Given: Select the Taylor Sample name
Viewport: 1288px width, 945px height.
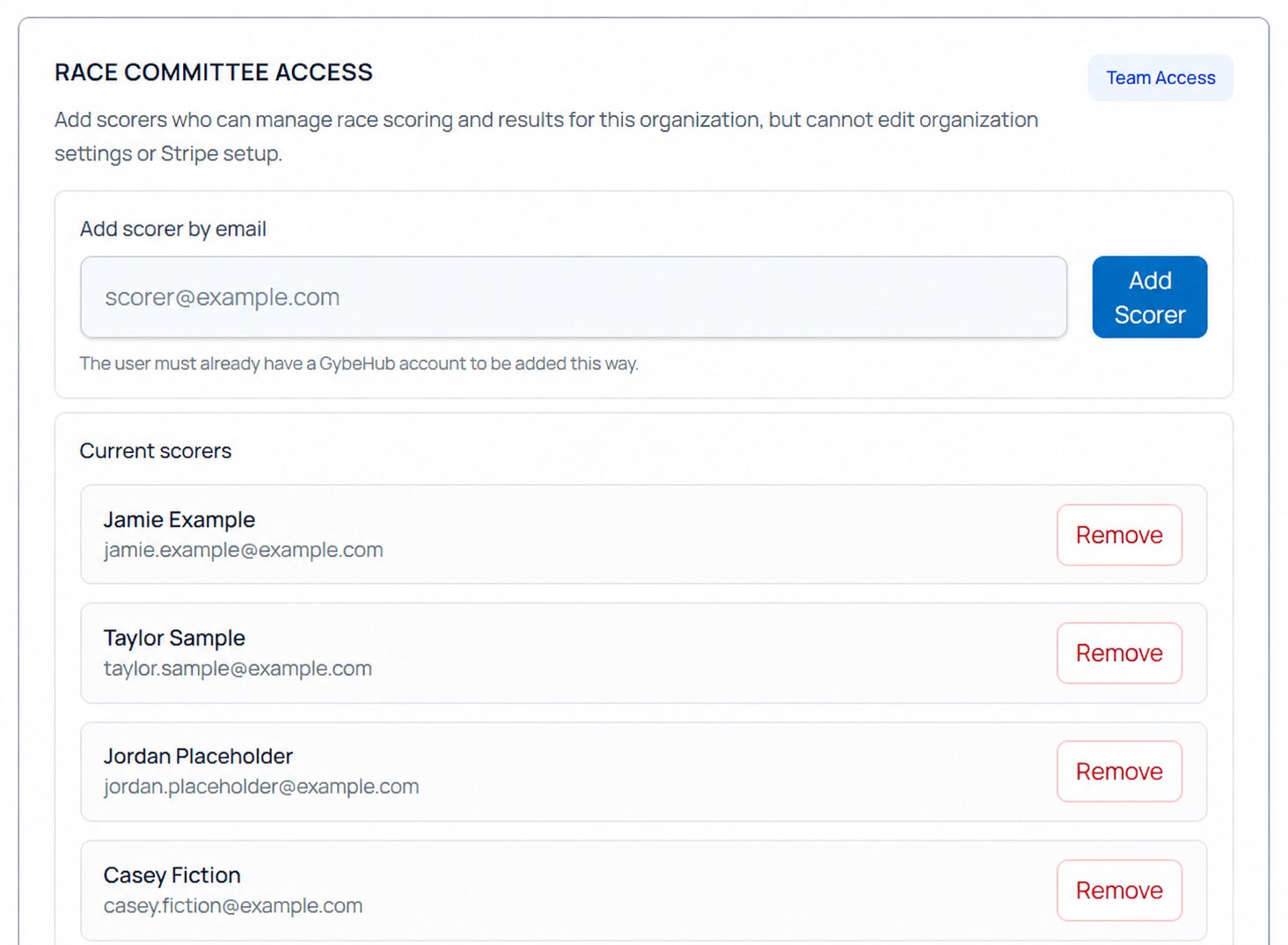Looking at the screenshot, I should pyautogui.click(x=174, y=638).
